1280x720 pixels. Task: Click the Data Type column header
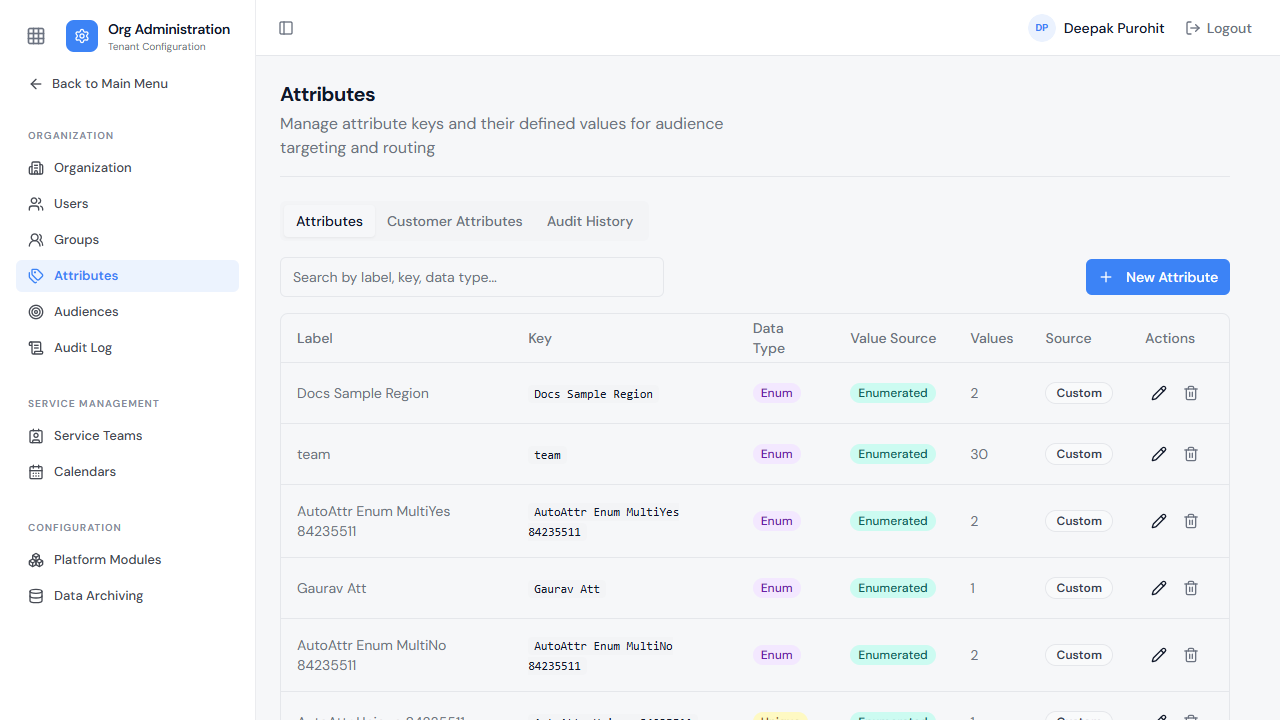click(x=768, y=338)
